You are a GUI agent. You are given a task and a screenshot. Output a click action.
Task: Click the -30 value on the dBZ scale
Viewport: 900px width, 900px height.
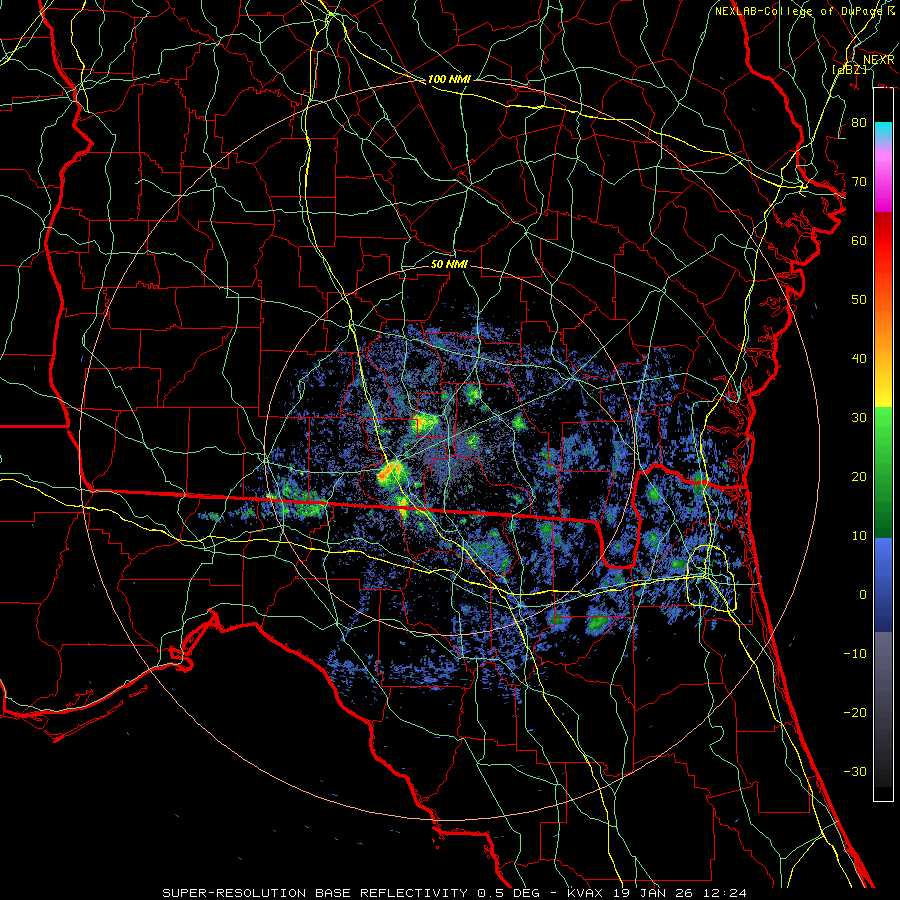(855, 771)
